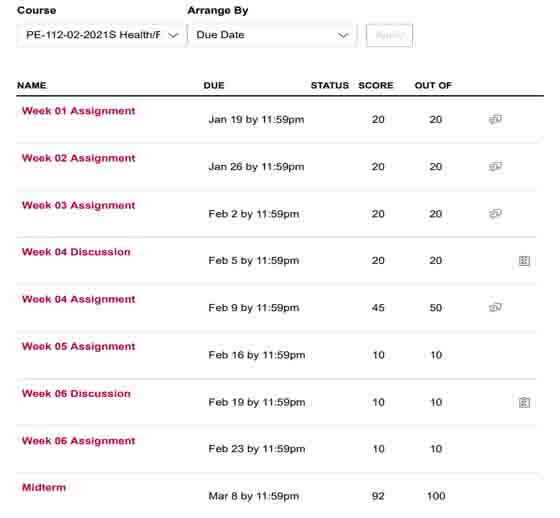Screen dimensions: 560x518
Task: Select the Week 05 Assignment score value
Action: (x=378, y=355)
